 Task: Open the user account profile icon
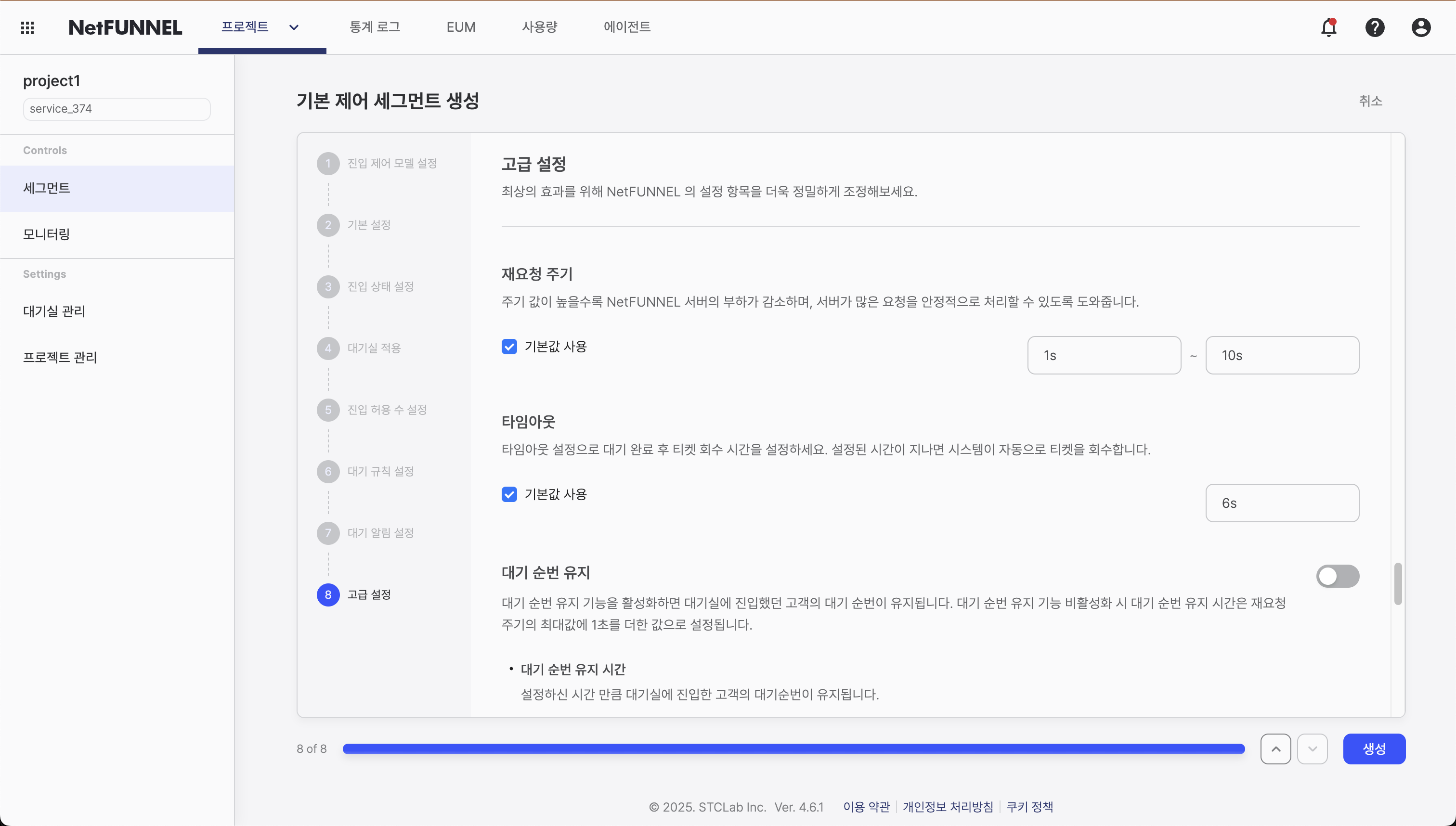coord(1420,27)
